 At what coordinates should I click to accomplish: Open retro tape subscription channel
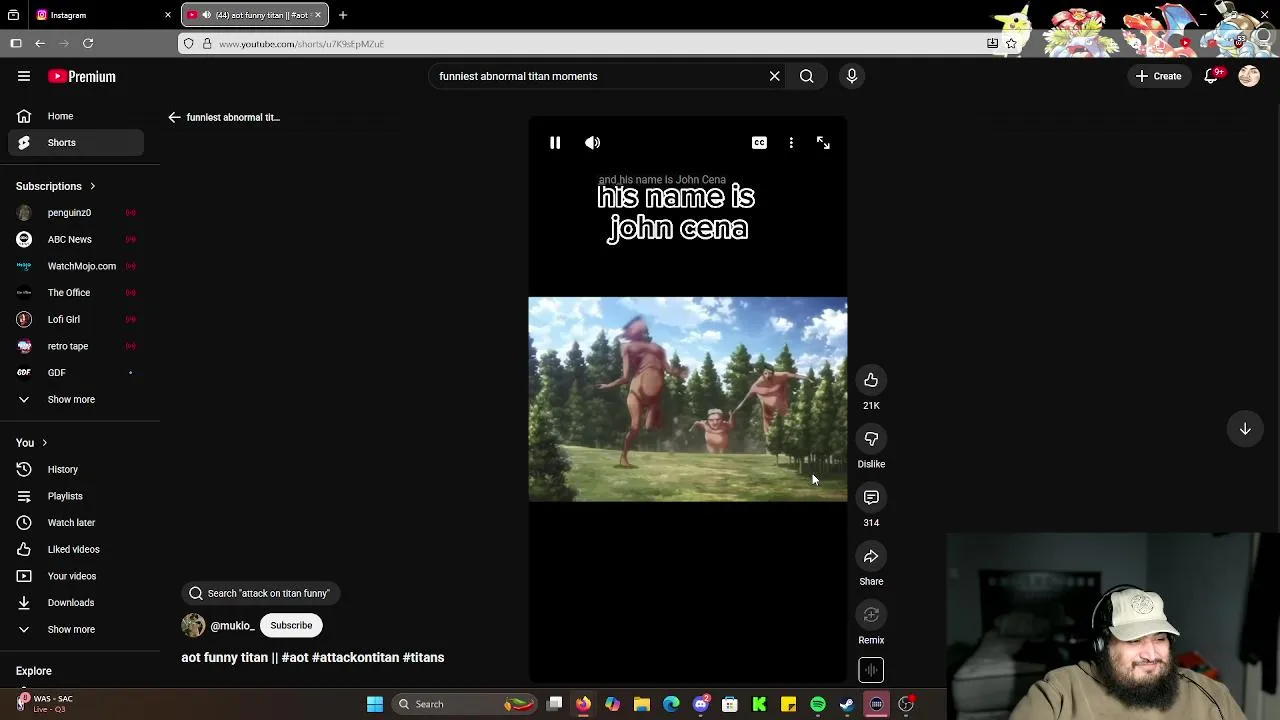coord(76,346)
